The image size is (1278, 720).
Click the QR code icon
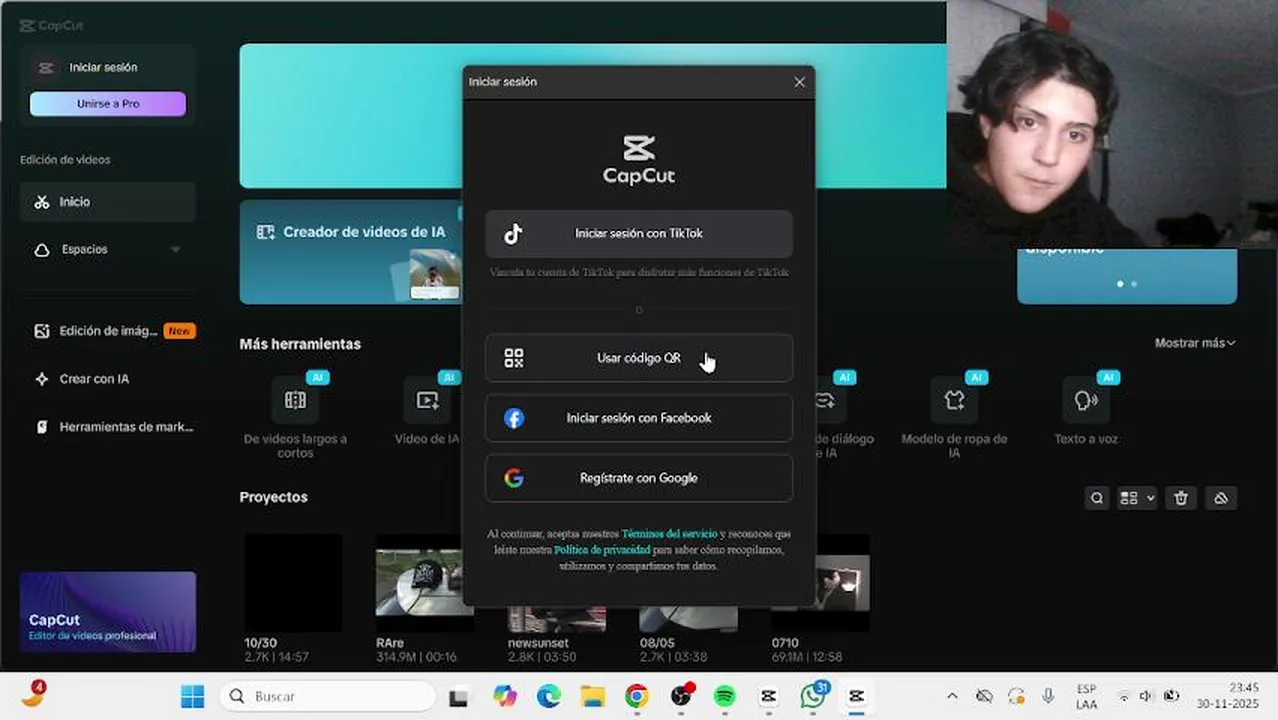(x=514, y=358)
